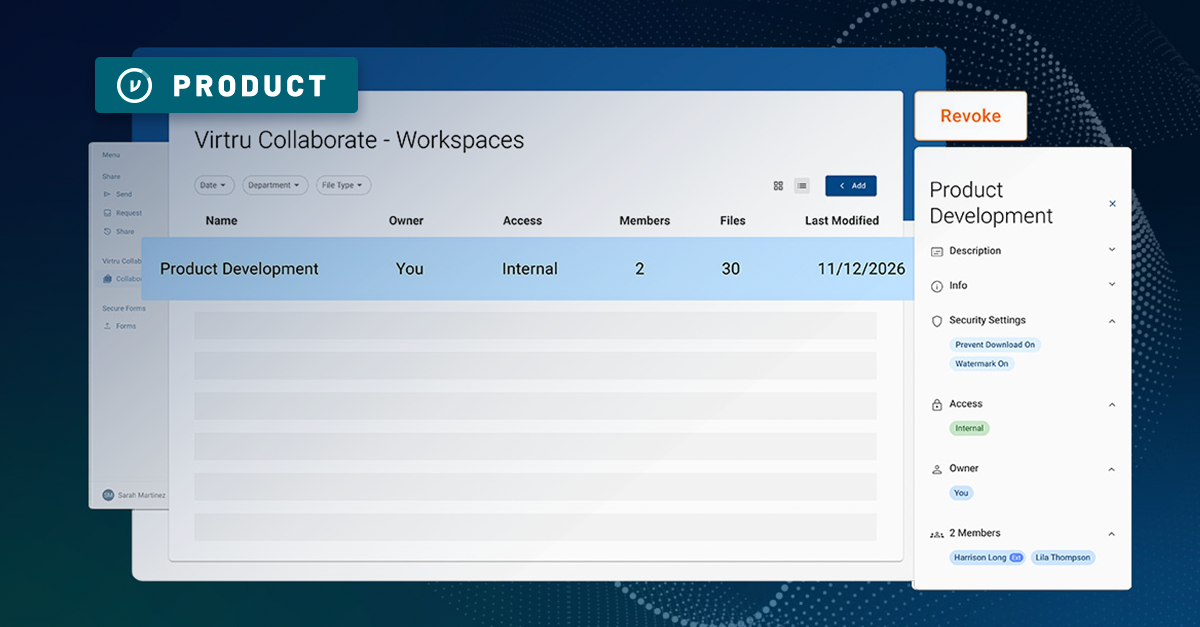
Task: Open the Department filter dropdown
Action: click(x=275, y=185)
